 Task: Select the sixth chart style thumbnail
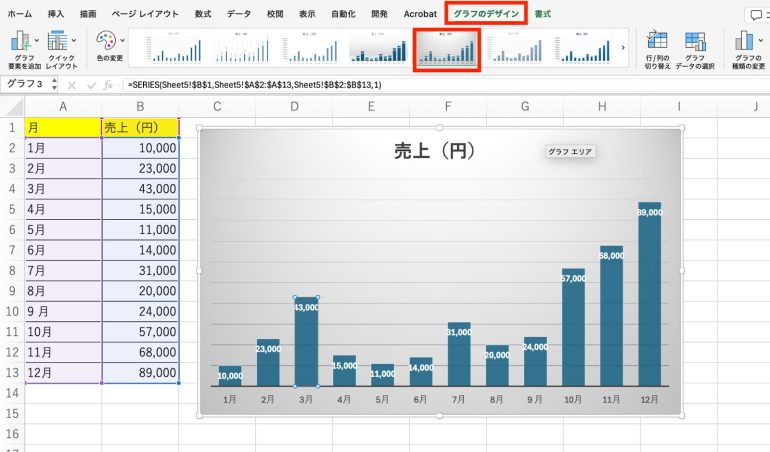[515, 48]
